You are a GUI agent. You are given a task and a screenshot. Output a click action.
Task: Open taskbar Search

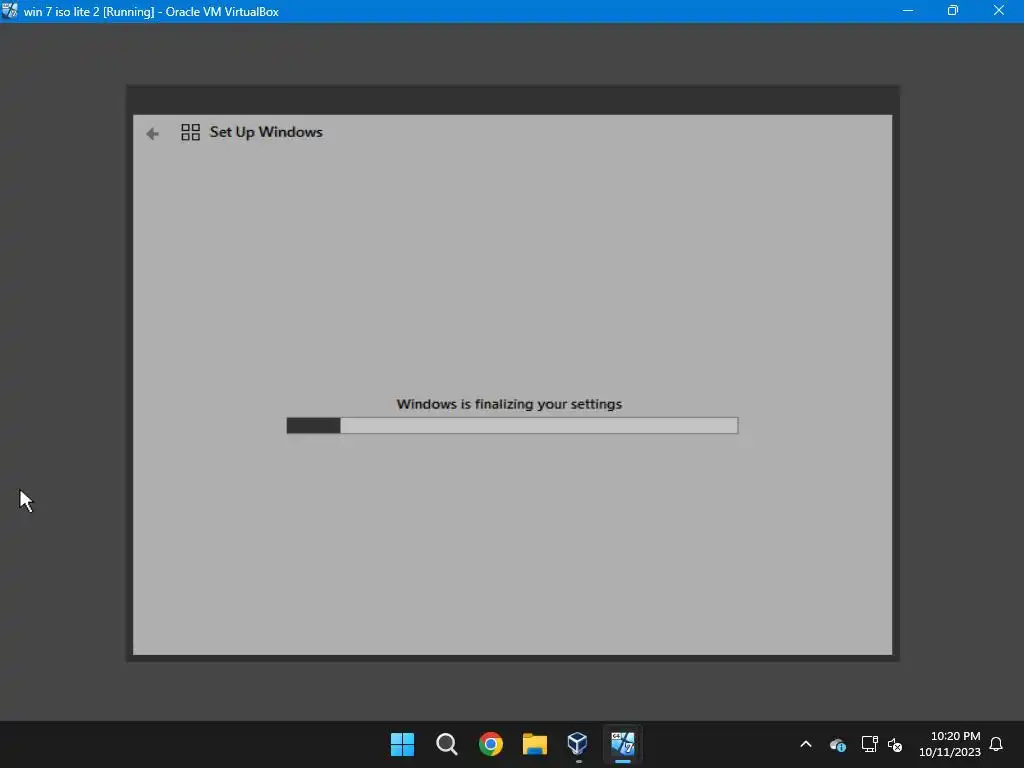tap(447, 744)
